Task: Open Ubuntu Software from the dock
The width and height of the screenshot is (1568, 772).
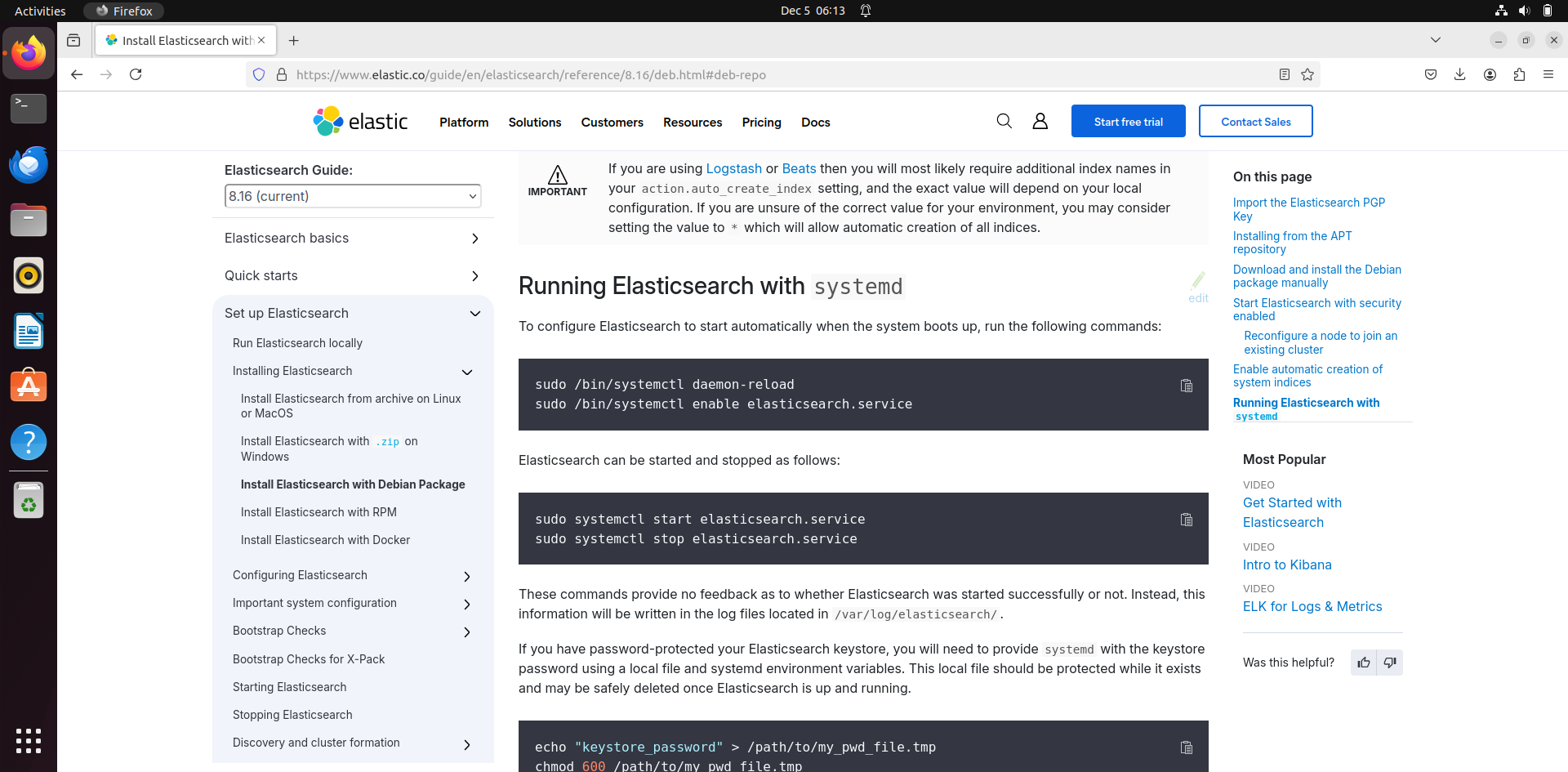Action: pos(29,386)
